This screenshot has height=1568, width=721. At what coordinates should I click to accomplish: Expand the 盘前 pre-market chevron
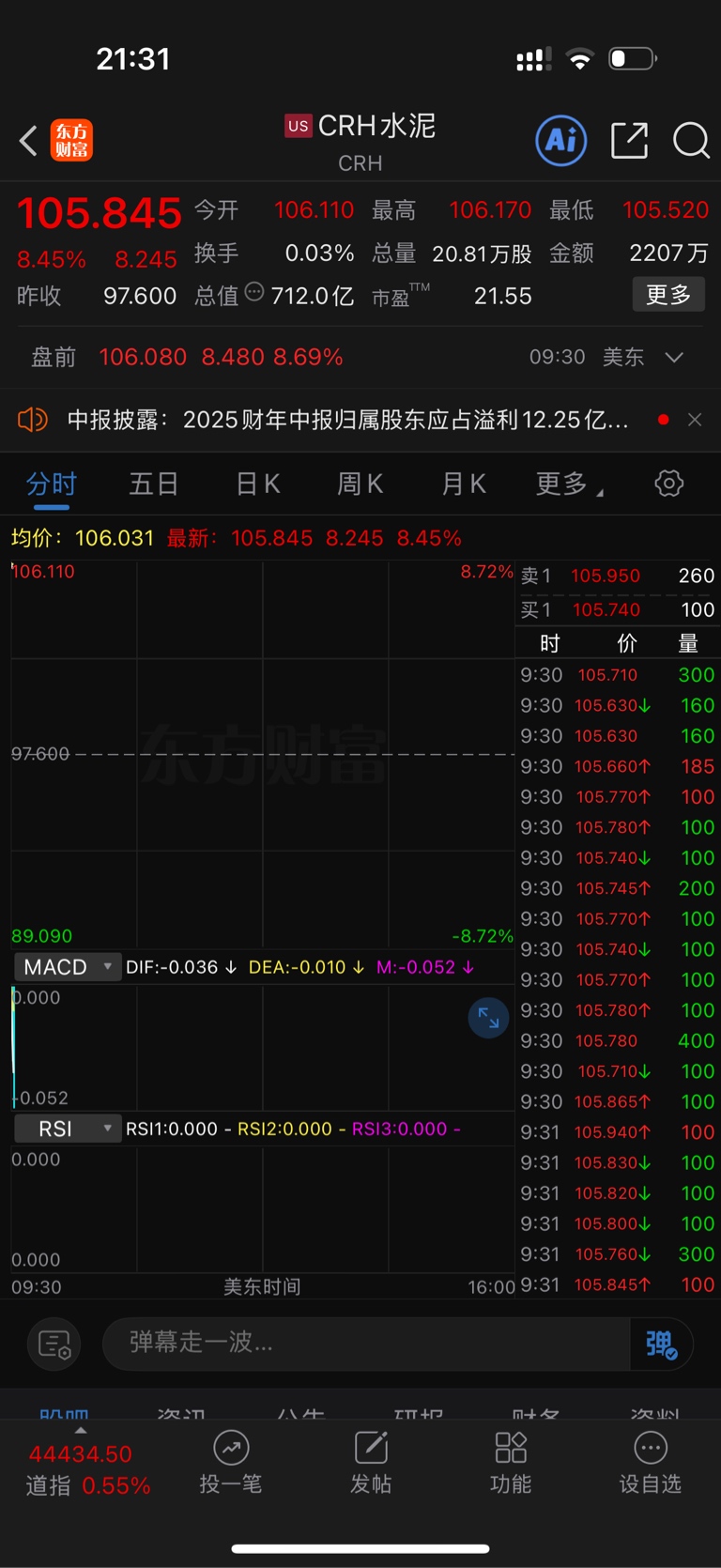[674, 358]
